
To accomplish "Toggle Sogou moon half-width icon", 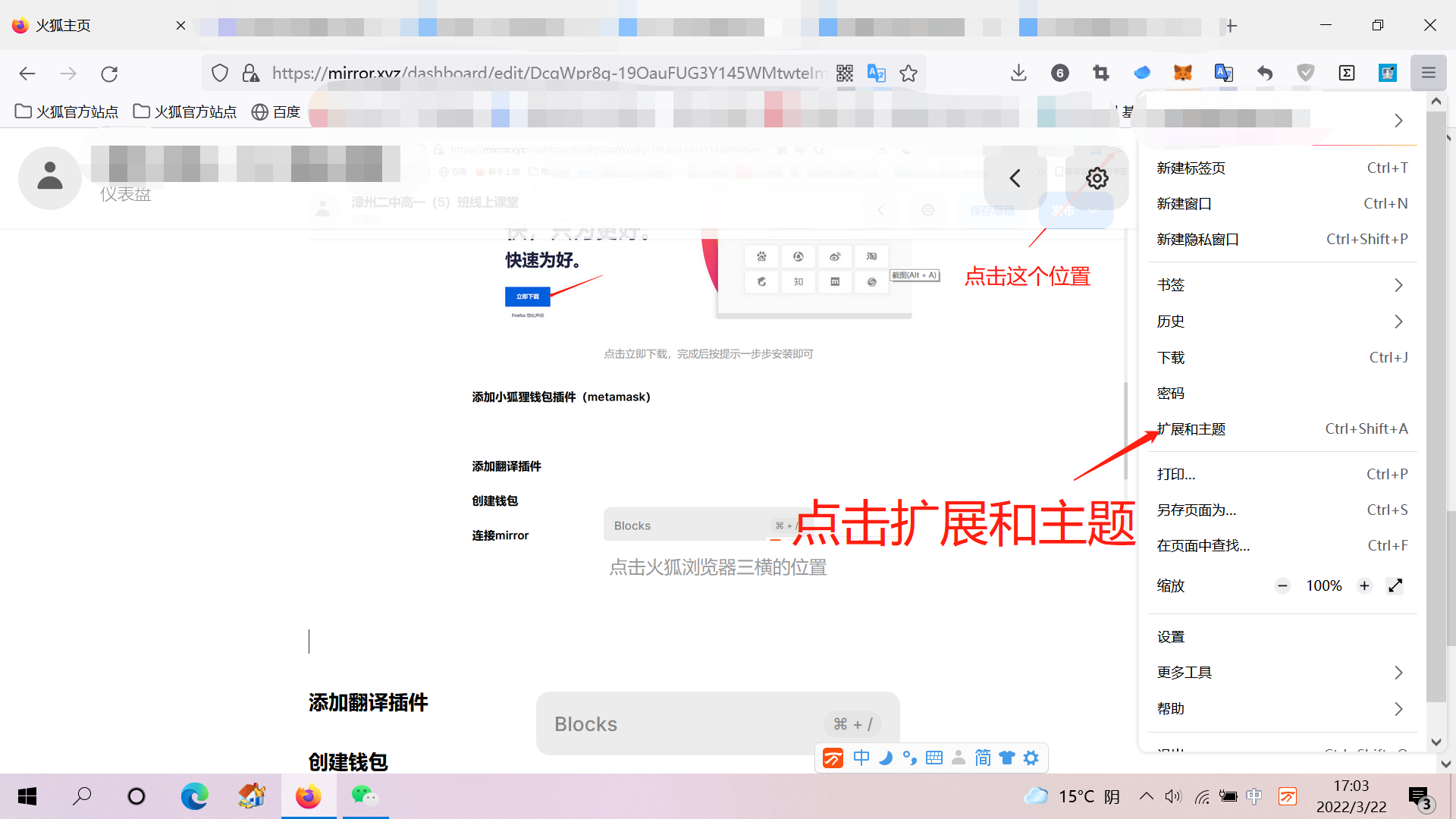I will tap(885, 758).
